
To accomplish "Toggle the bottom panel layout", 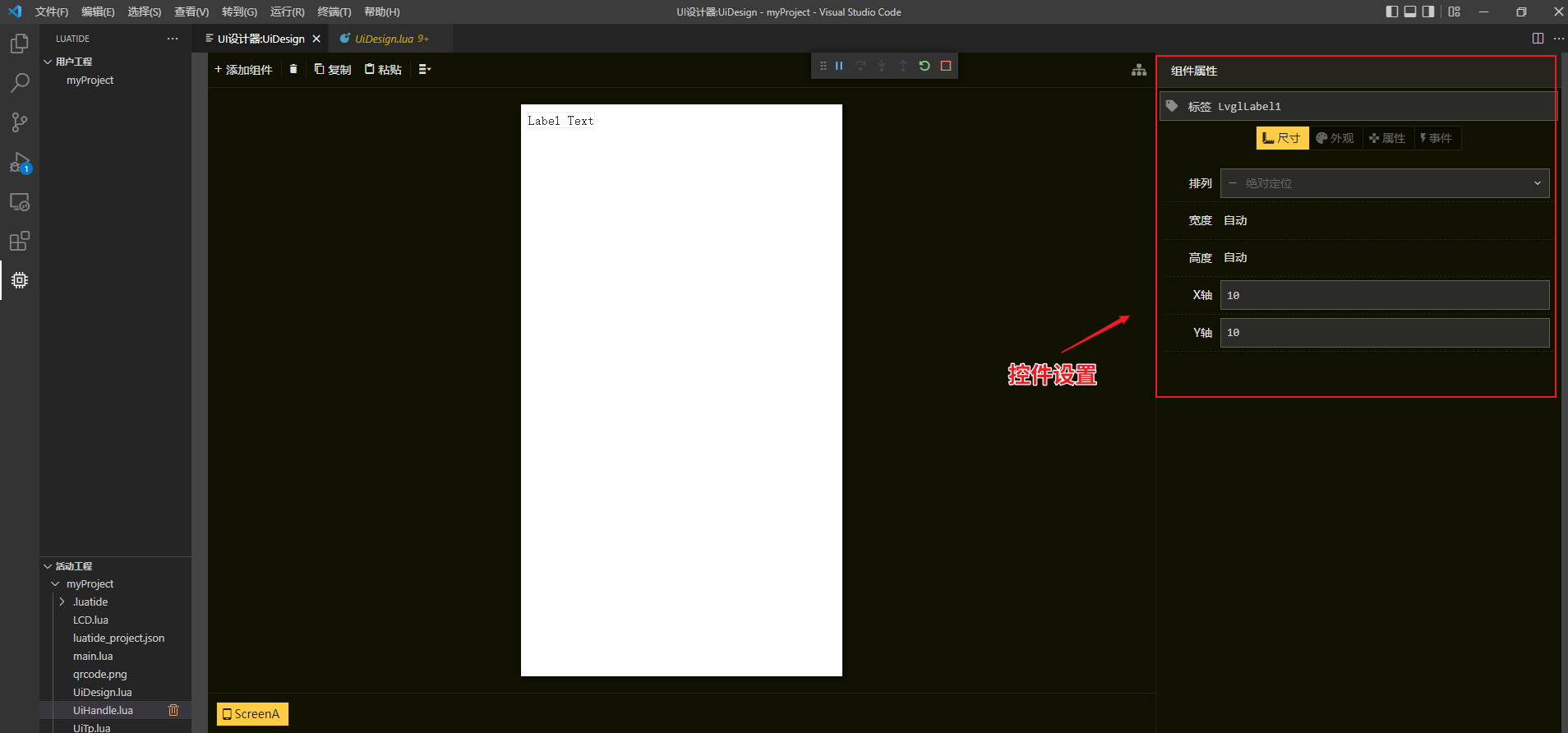I will [x=1410, y=12].
